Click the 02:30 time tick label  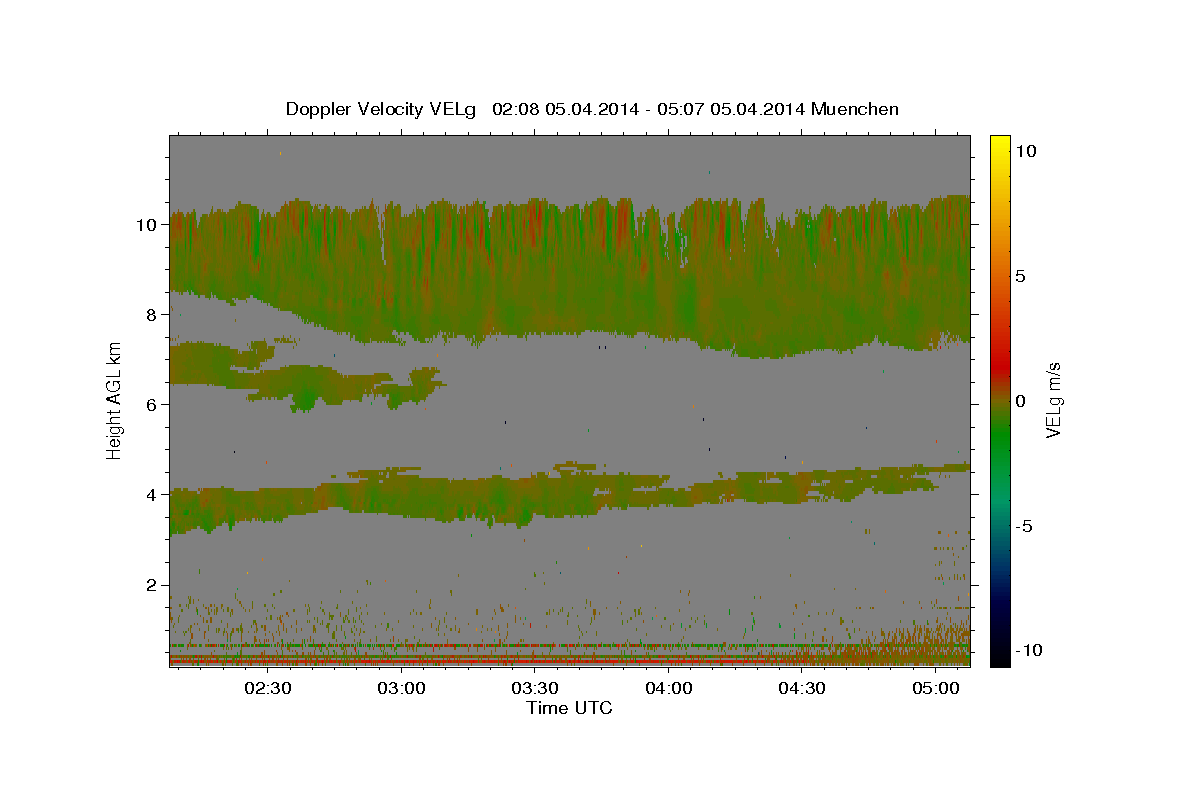click(268, 688)
